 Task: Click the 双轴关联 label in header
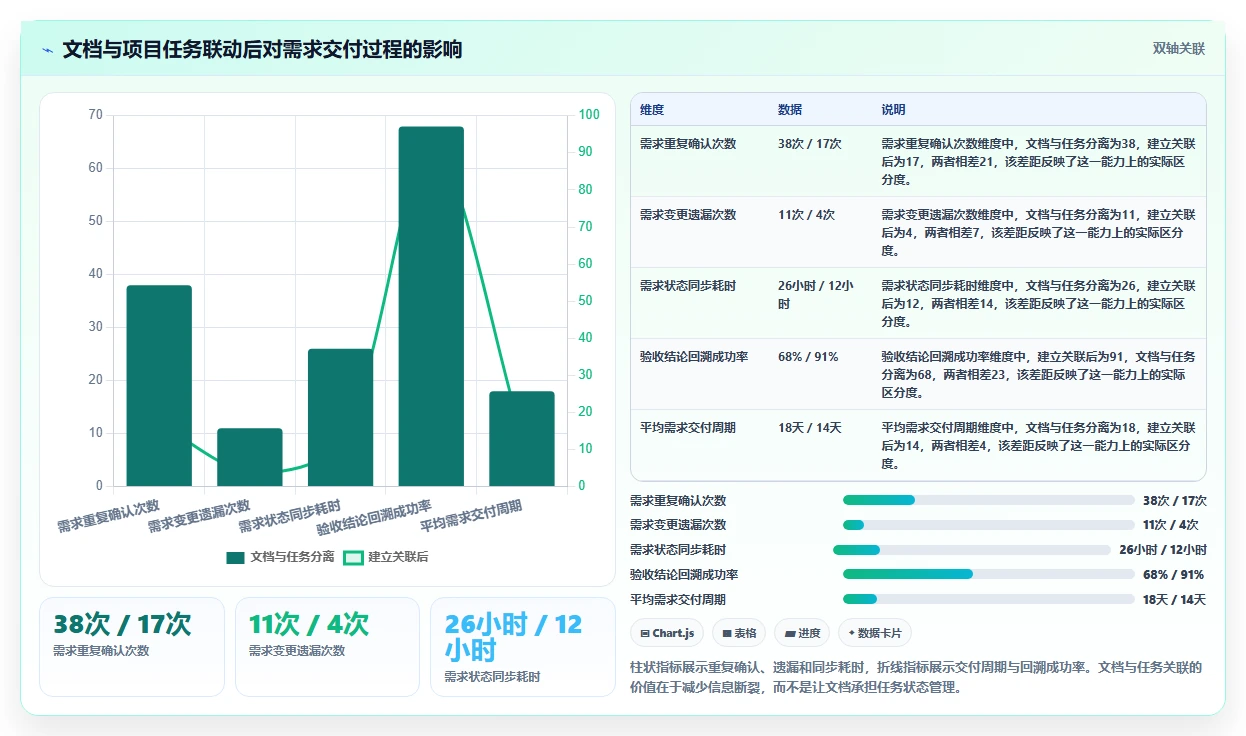click(1179, 48)
